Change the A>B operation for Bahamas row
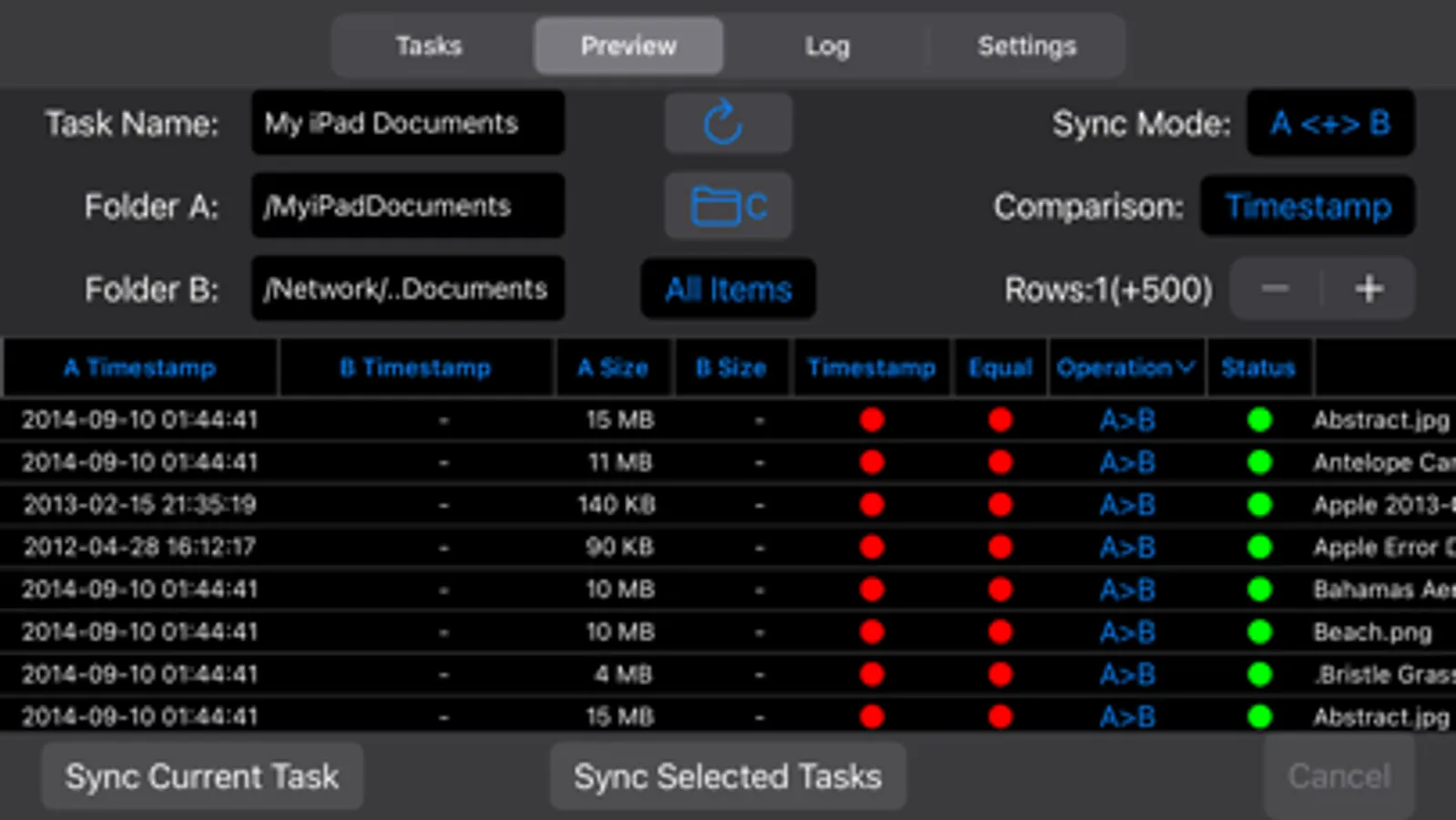Image resolution: width=1456 pixels, height=820 pixels. [1127, 589]
